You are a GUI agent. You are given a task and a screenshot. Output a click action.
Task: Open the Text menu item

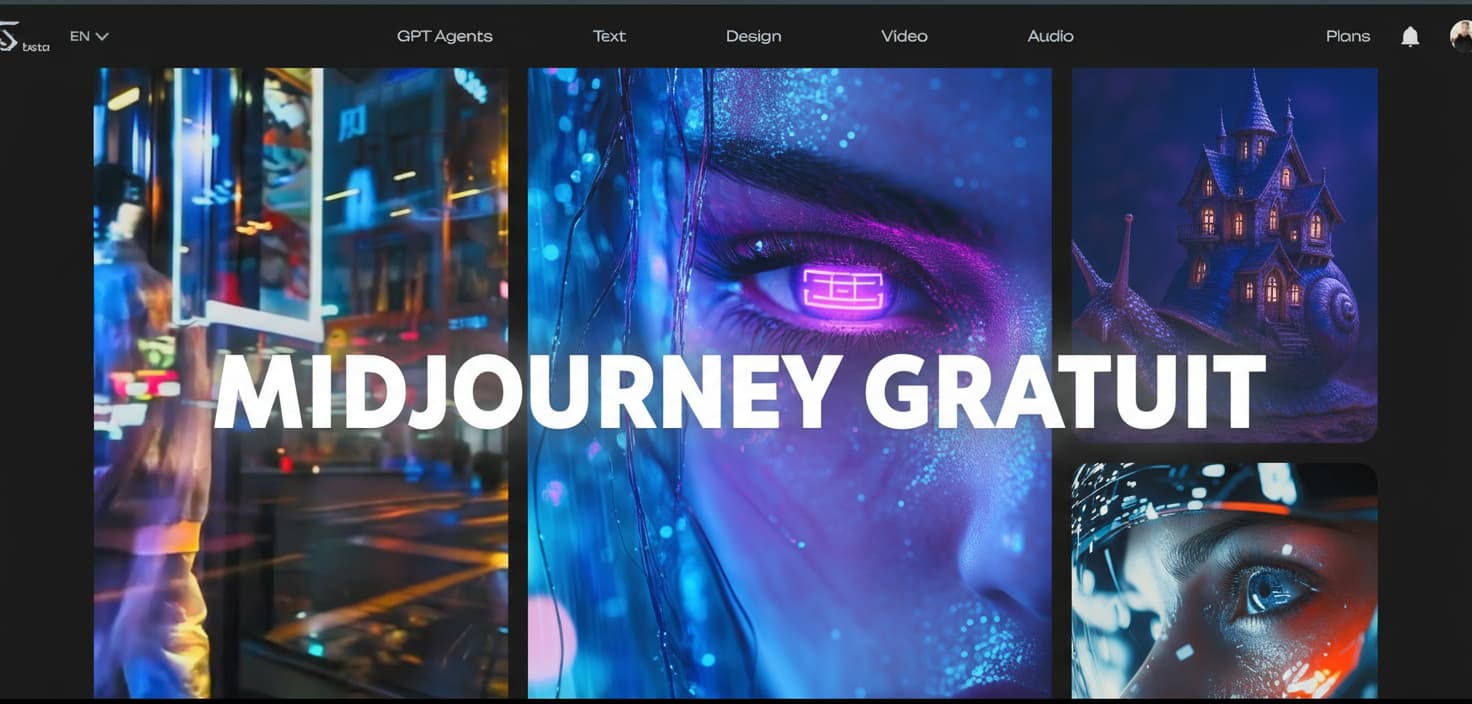[609, 36]
